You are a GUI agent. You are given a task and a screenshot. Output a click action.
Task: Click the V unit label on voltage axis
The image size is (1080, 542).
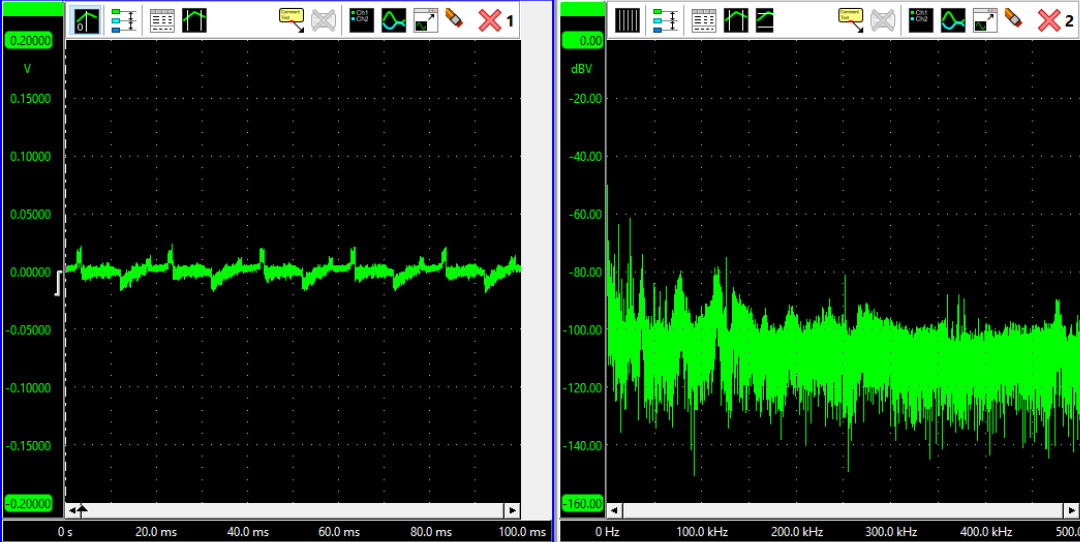pos(28,69)
